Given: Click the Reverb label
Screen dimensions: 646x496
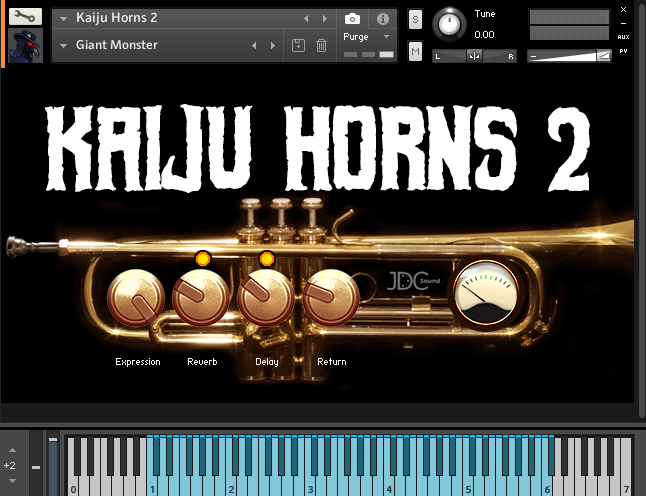Looking at the screenshot, I should click(x=202, y=362).
